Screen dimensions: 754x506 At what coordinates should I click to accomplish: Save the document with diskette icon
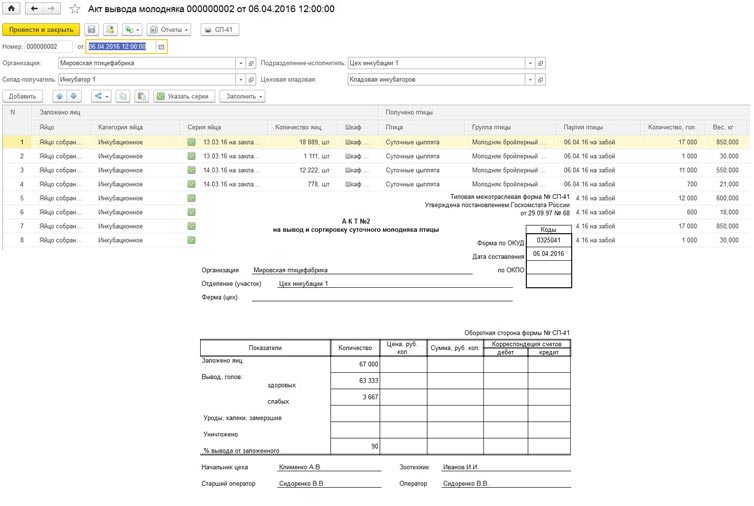(91, 30)
